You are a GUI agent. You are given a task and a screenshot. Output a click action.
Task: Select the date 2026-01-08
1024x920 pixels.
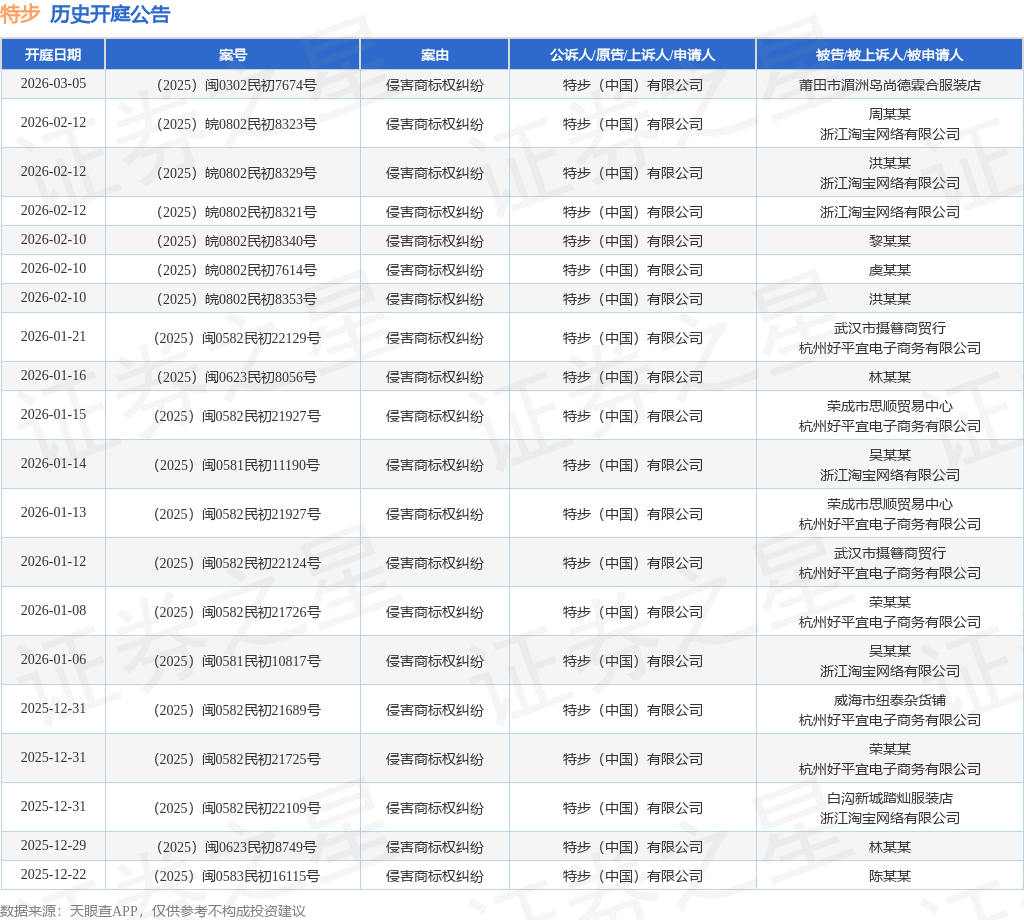tap(53, 611)
